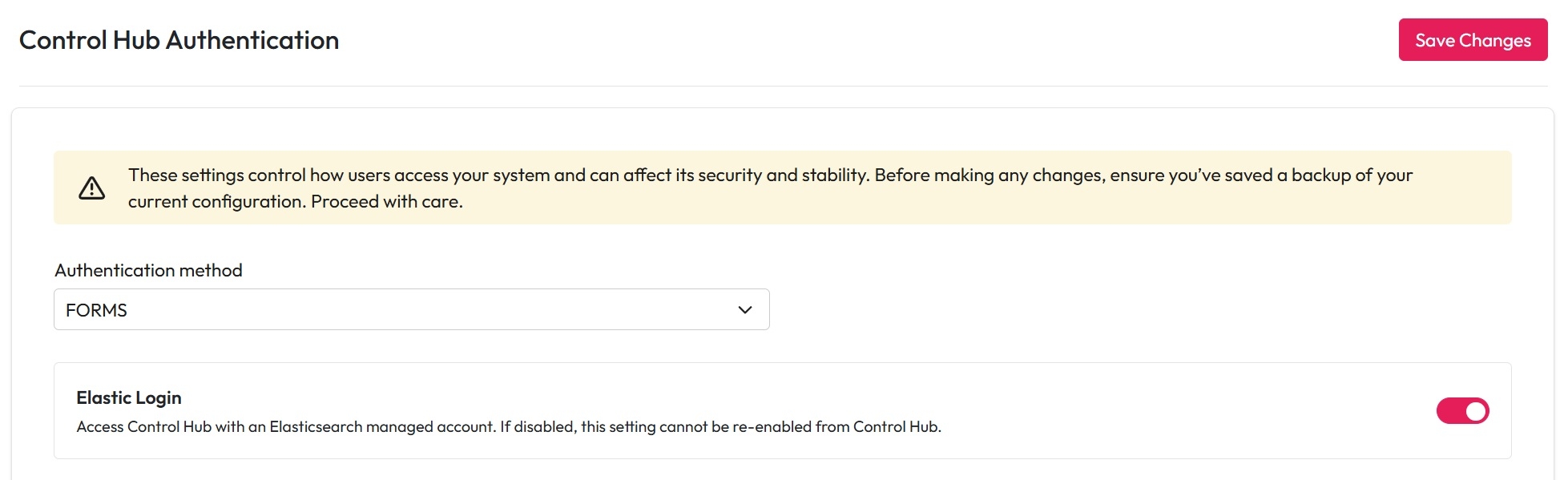Disable the Elastic Login toggle
The width and height of the screenshot is (1568, 480).
1462,411
